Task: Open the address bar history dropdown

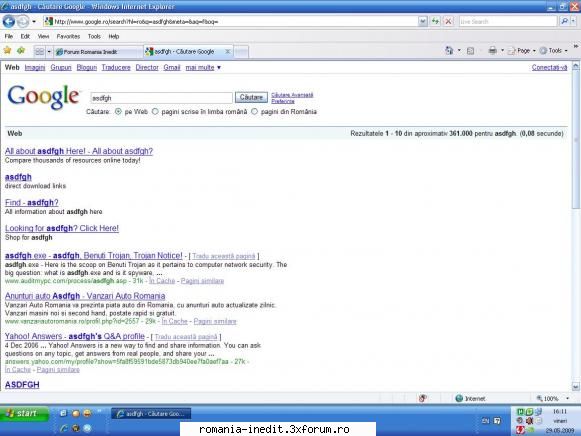Action: coord(422,21)
